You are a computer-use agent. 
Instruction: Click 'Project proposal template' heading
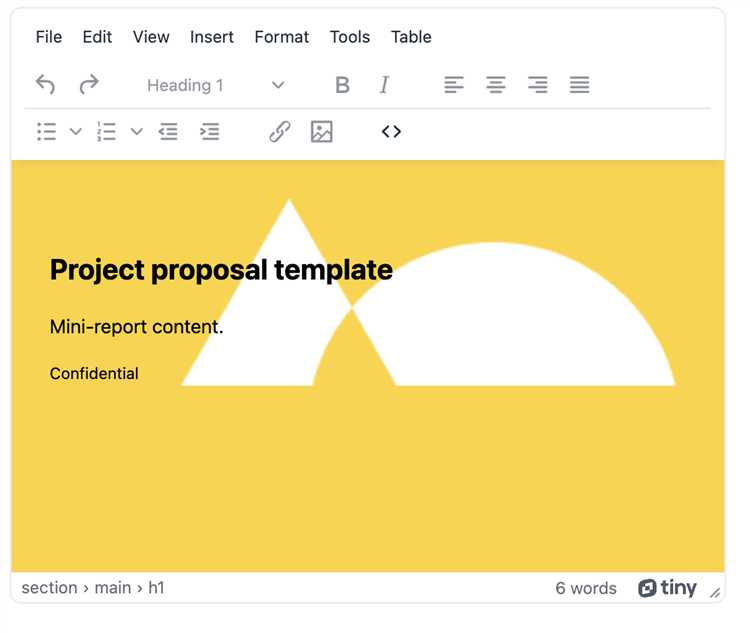[x=221, y=270]
